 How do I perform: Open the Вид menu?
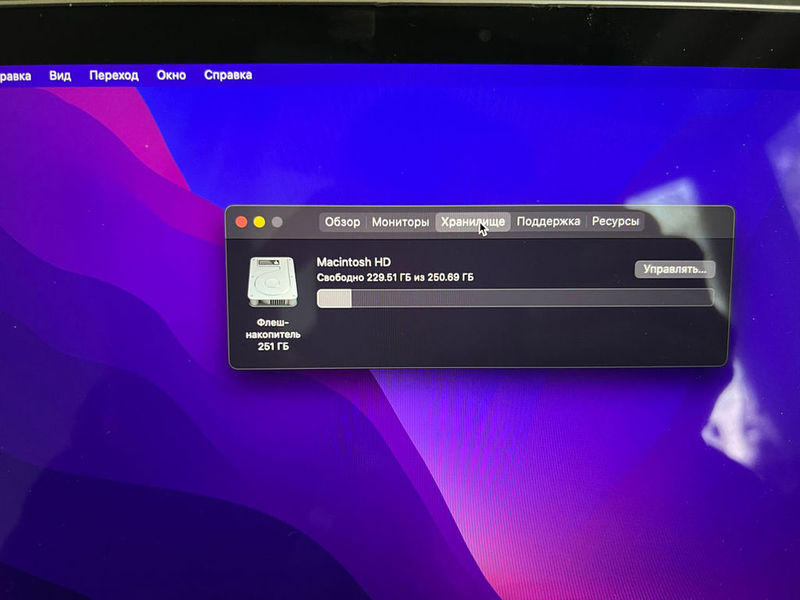click(x=60, y=76)
